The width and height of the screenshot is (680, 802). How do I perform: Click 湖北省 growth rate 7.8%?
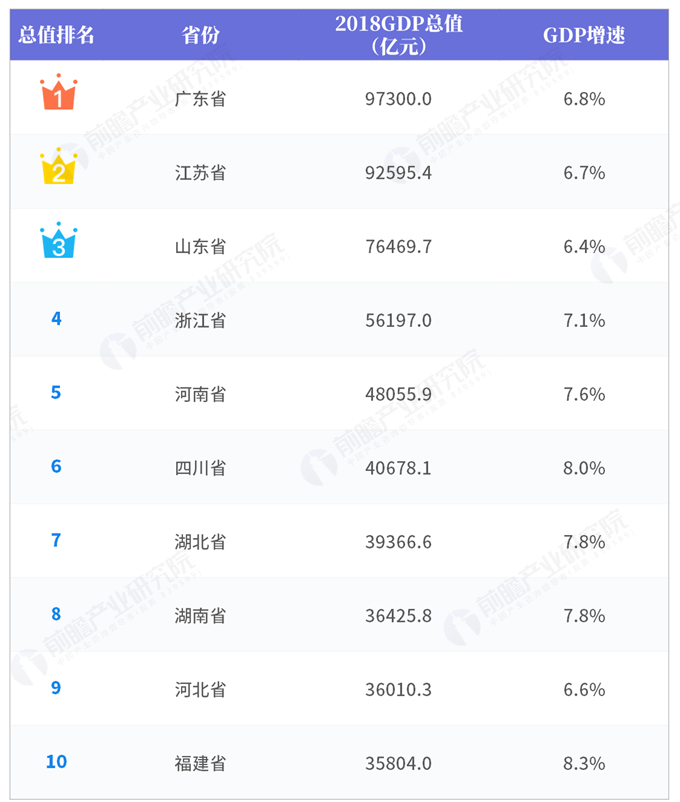click(584, 542)
